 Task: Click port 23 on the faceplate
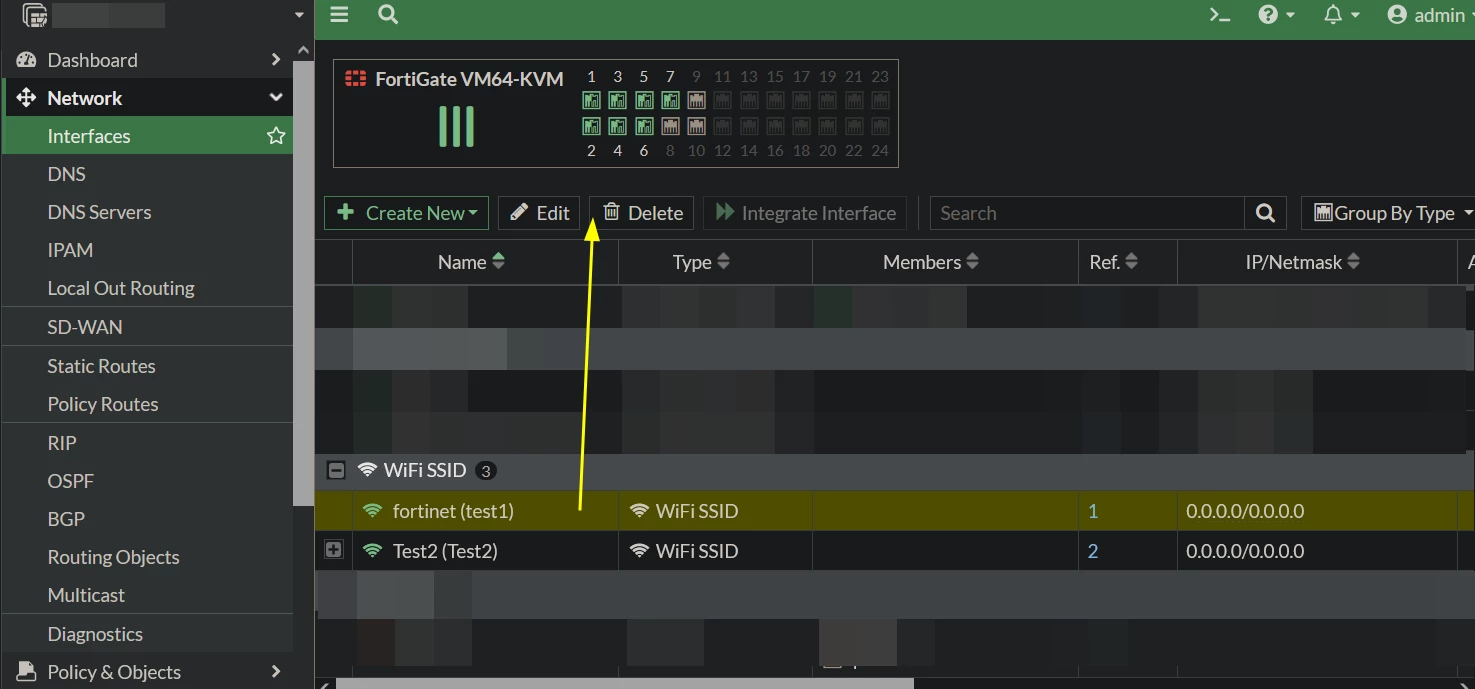[880, 100]
